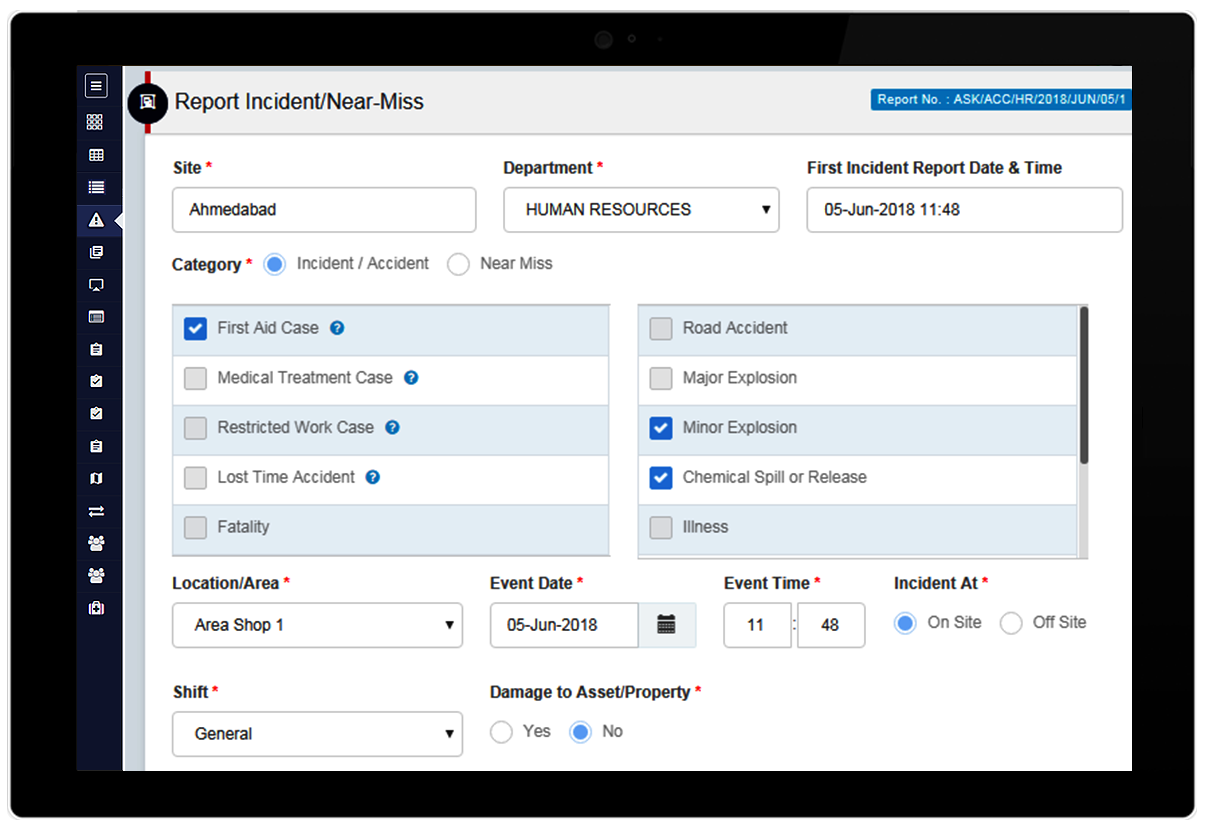The image size is (1205, 828).
Task: Uncheck the Minor Explosion checkbox
Action: [660, 428]
